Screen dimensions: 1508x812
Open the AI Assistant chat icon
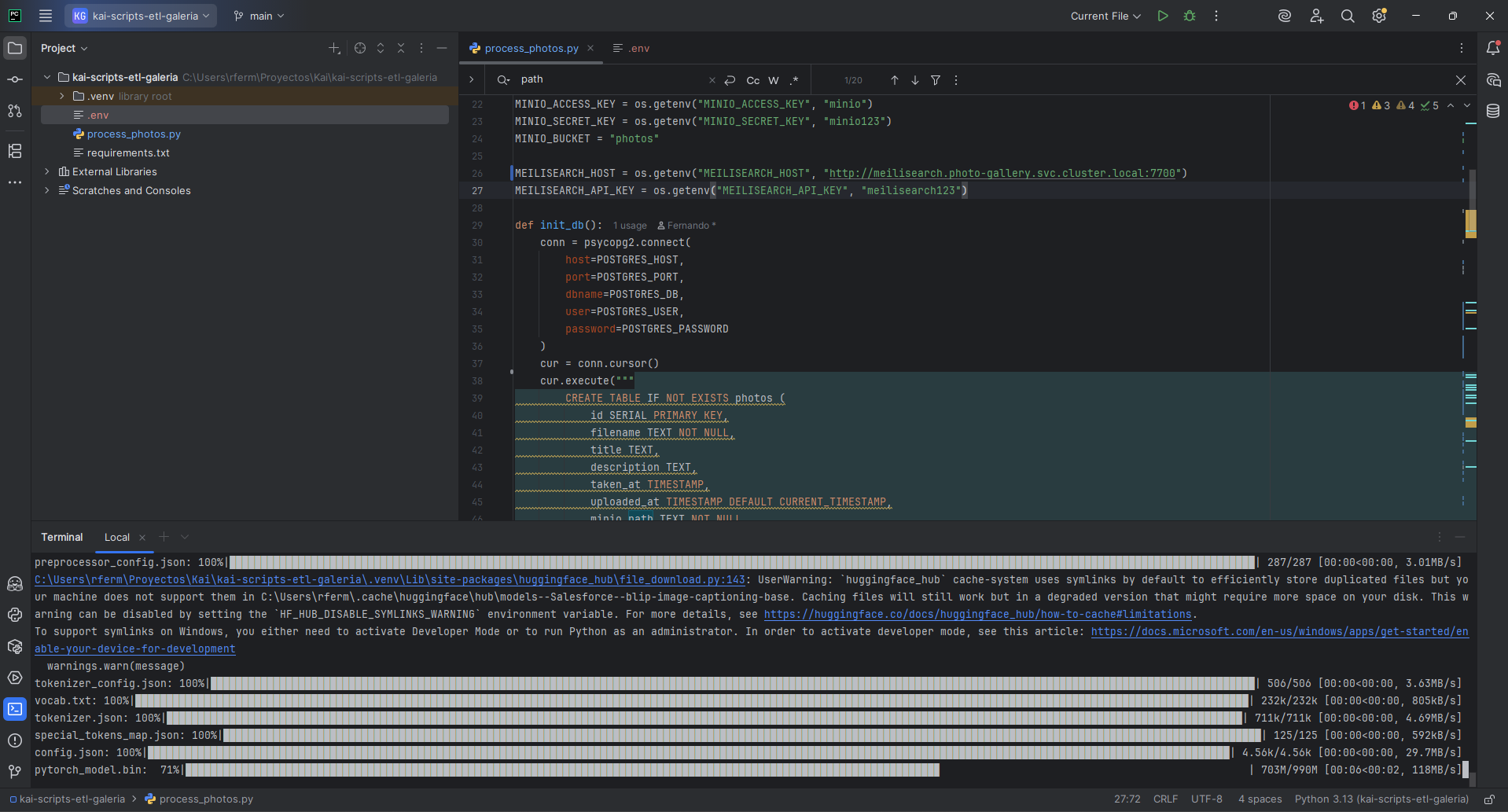click(1493, 80)
